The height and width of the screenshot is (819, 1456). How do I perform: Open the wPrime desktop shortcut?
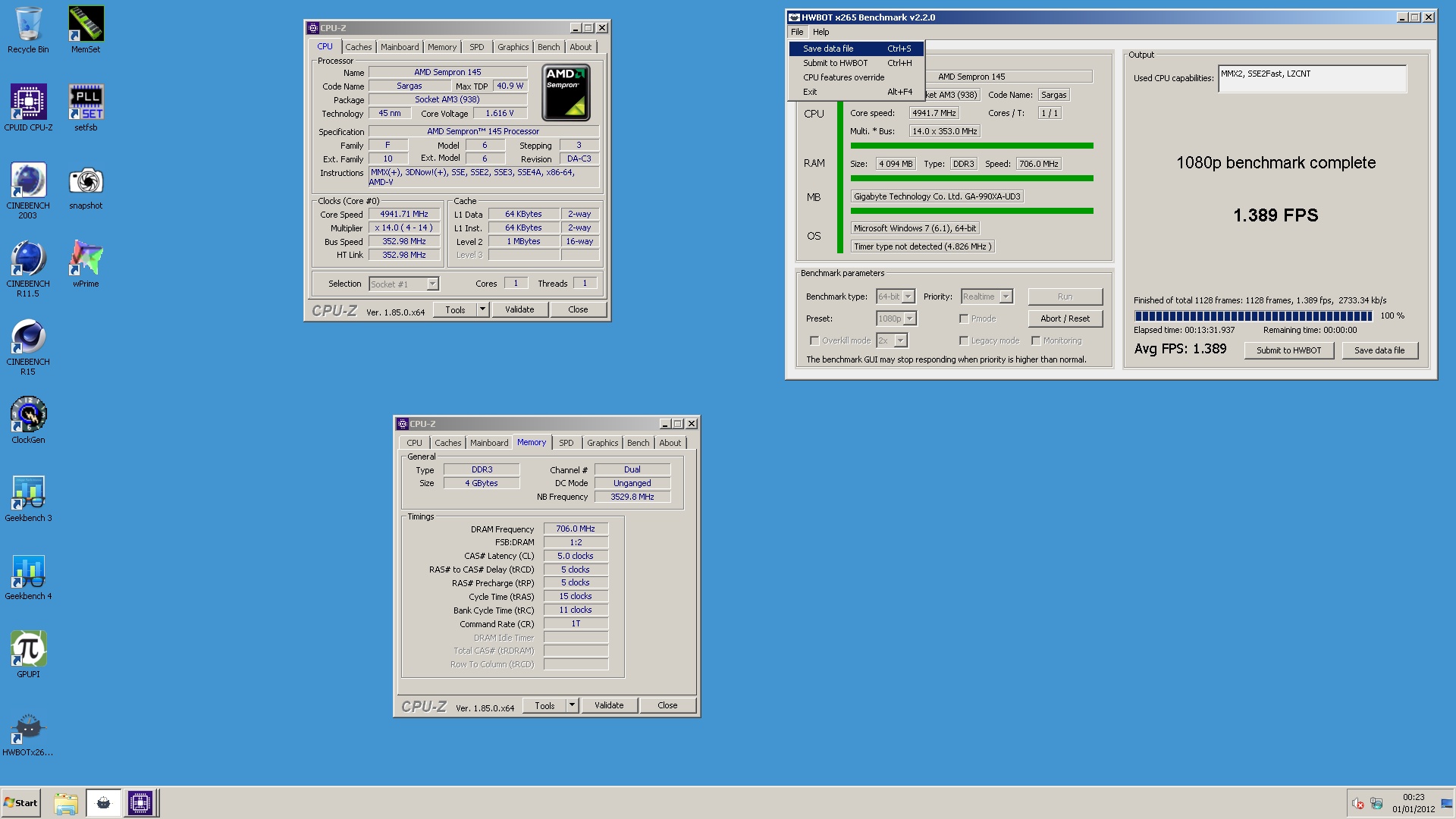point(86,264)
